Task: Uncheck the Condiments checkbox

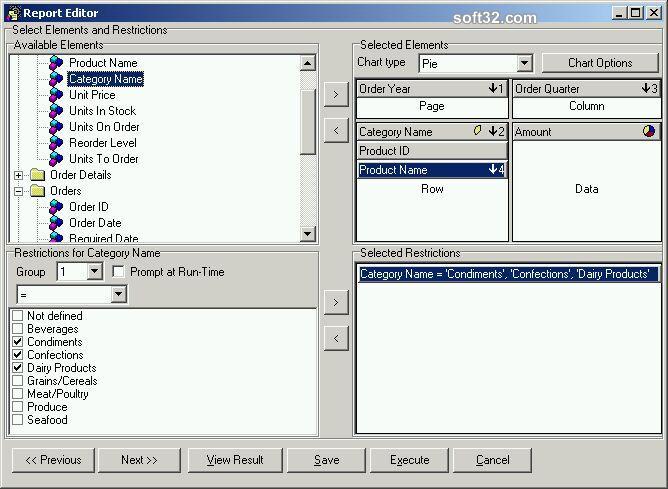Action: [18, 342]
